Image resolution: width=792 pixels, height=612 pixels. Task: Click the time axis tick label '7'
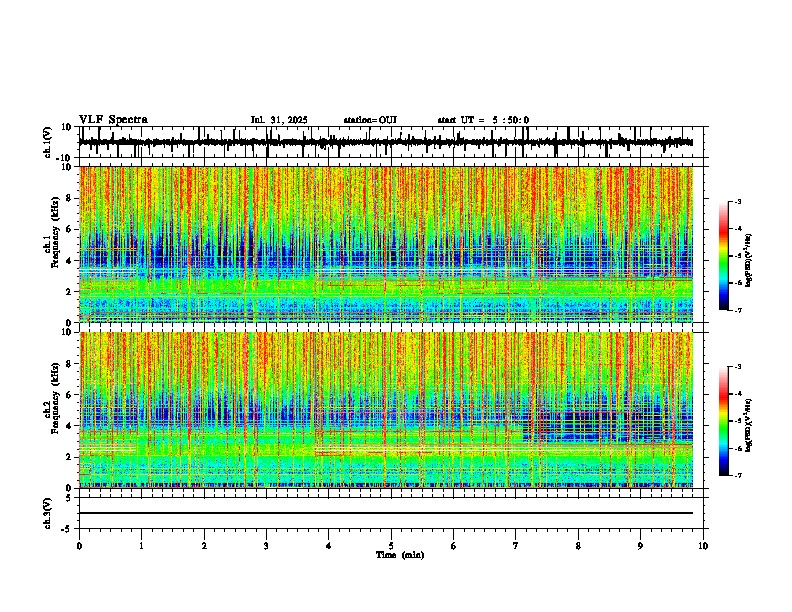(x=516, y=546)
